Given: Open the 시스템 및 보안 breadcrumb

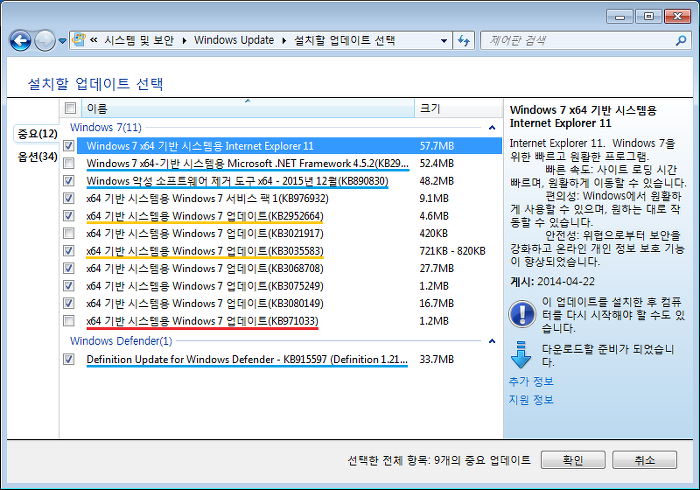Looking at the screenshot, I should coord(139,40).
